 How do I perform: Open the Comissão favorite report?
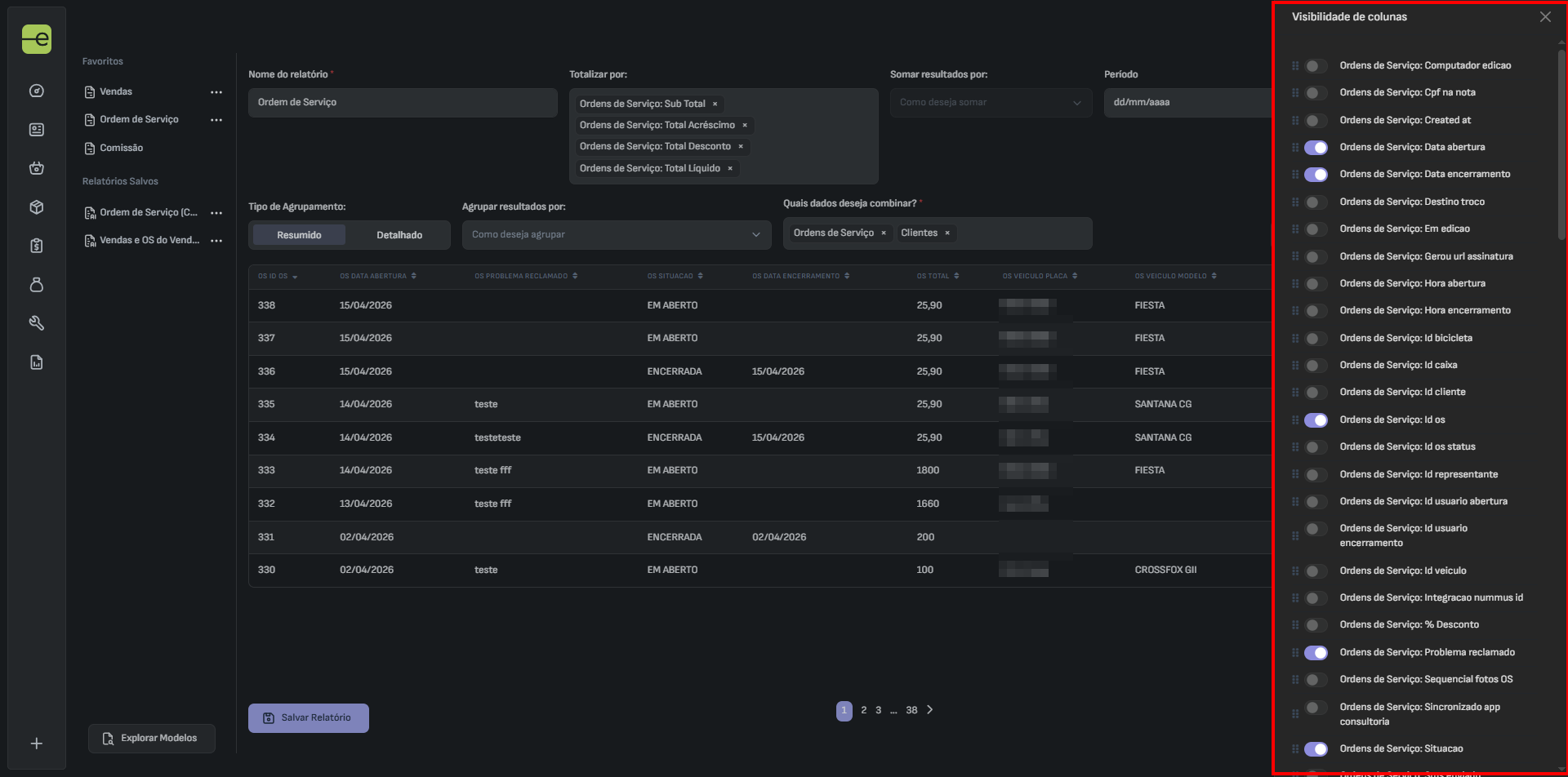tap(121, 148)
